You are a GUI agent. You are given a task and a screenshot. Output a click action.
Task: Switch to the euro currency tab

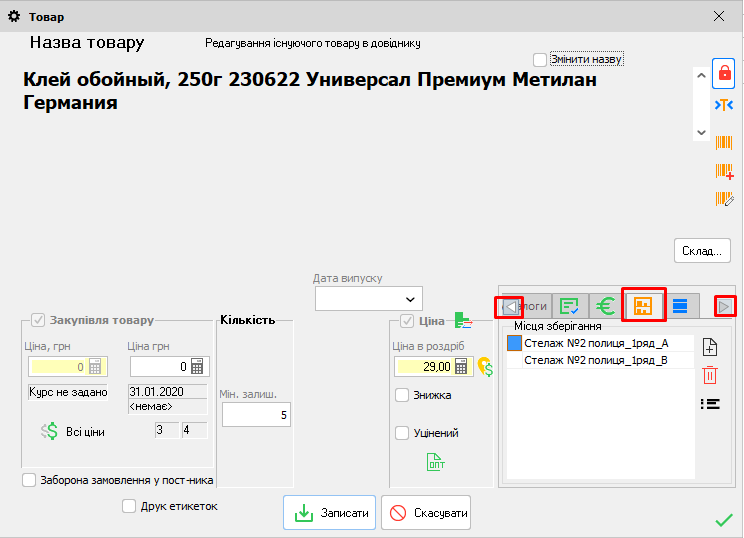[x=603, y=306]
